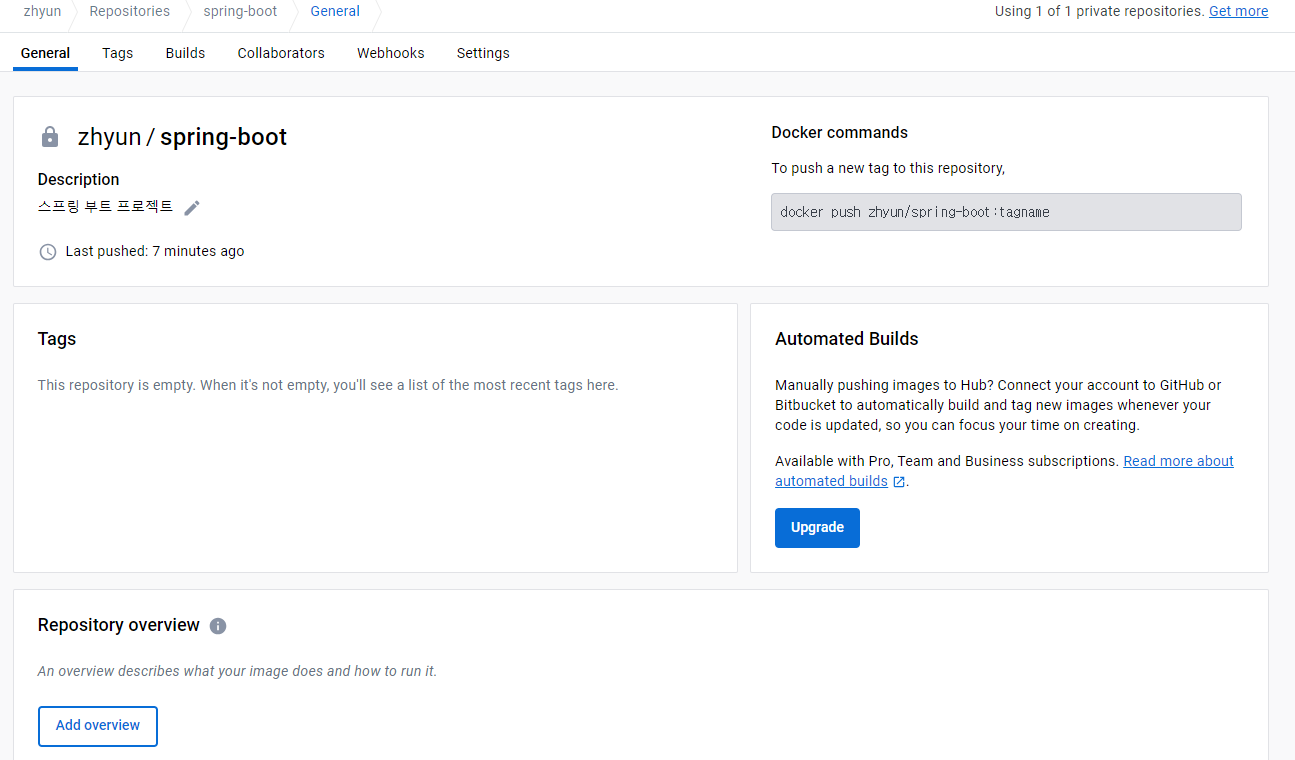Switch to the Settings tab
The height and width of the screenshot is (760, 1295).
point(483,53)
